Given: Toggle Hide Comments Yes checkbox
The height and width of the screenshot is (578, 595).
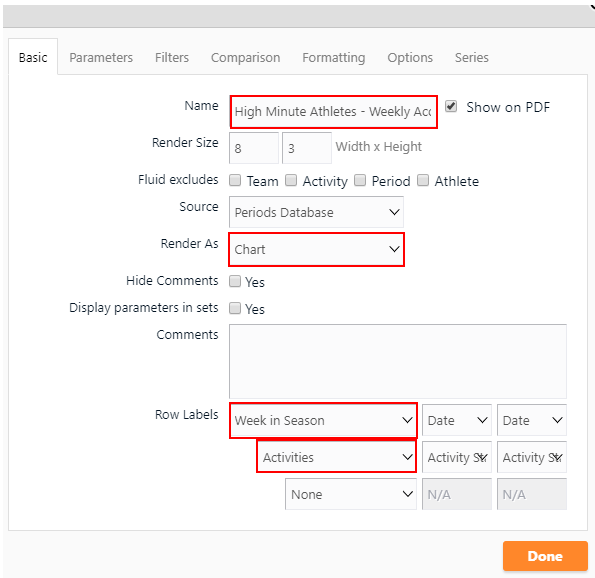Looking at the screenshot, I should [235, 281].
